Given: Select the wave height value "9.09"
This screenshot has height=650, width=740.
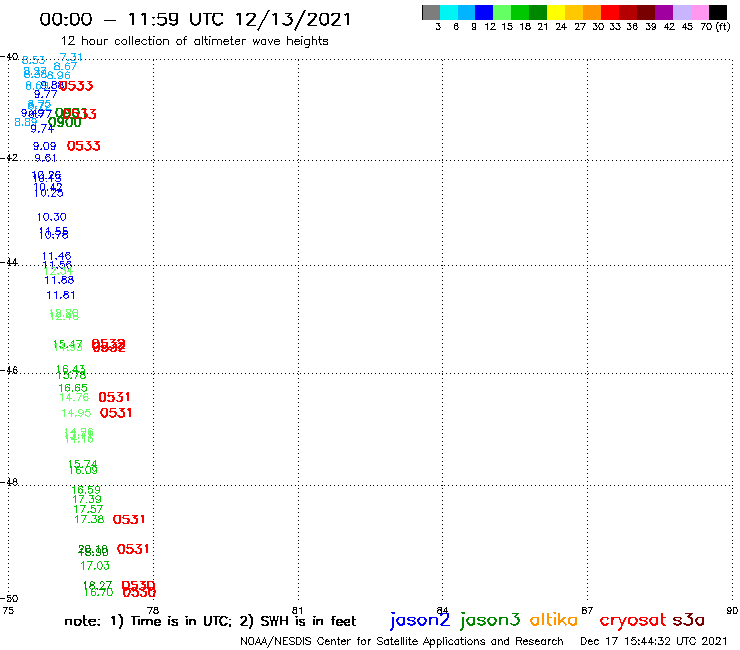Looking at the screenshot, I should click(x=44, y=146).
